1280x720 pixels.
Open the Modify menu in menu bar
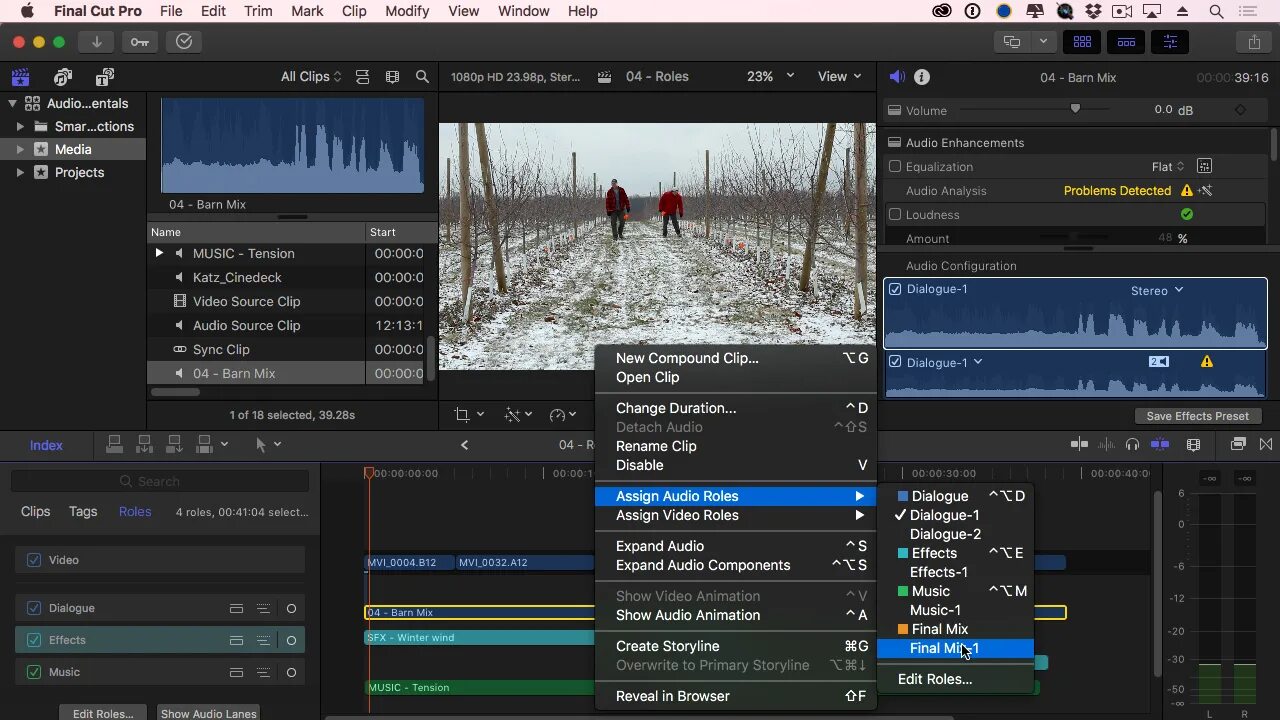pos(407,11)
